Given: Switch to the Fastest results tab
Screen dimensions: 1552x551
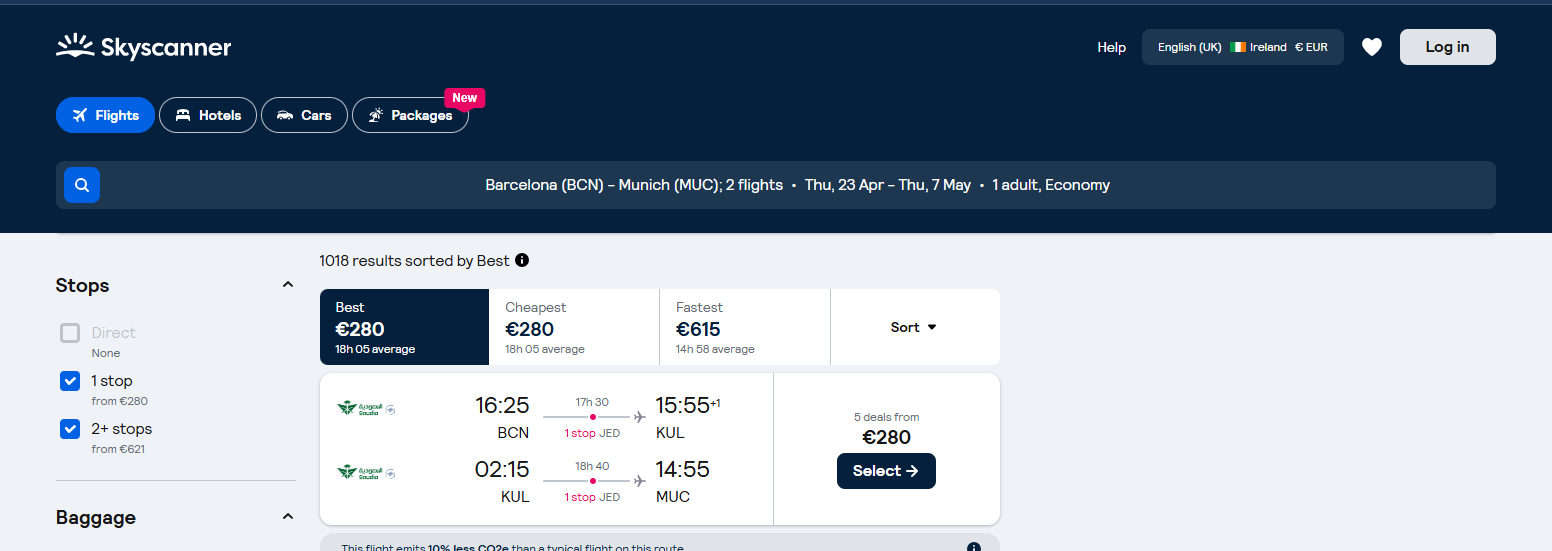Looking at the screenshot, I should click(744, 327).
